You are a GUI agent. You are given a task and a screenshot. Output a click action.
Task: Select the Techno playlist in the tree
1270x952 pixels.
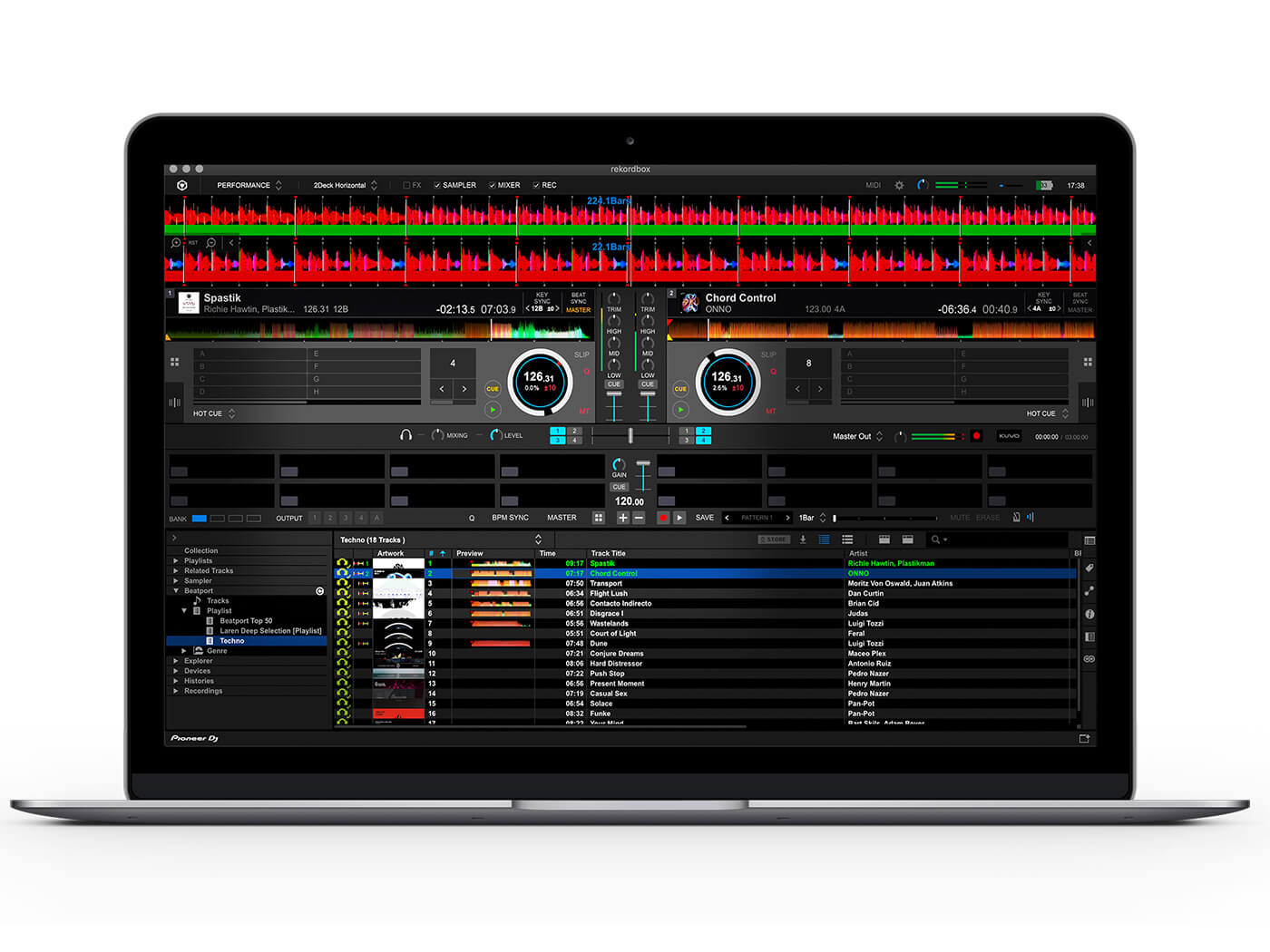click(x=232, y=641)
